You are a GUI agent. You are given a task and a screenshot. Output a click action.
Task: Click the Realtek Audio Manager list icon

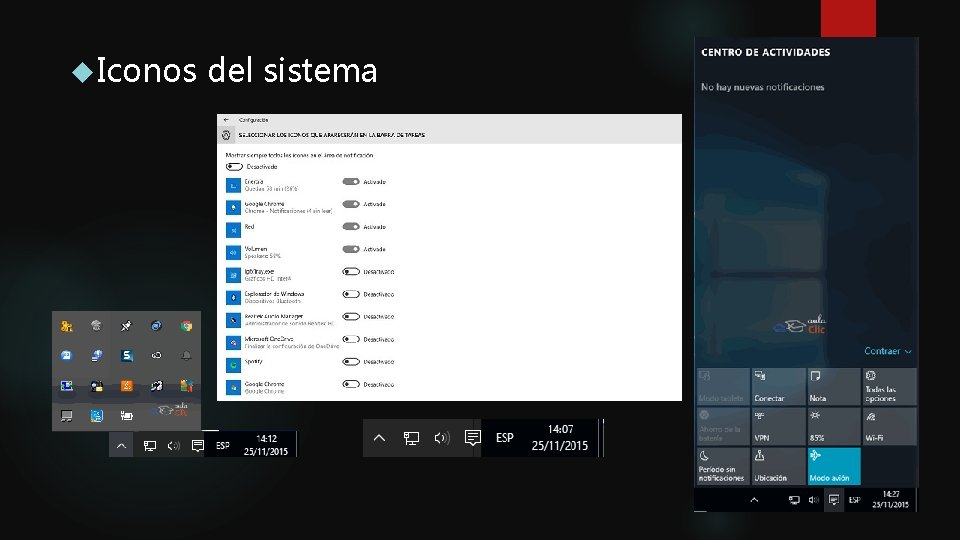233,320
